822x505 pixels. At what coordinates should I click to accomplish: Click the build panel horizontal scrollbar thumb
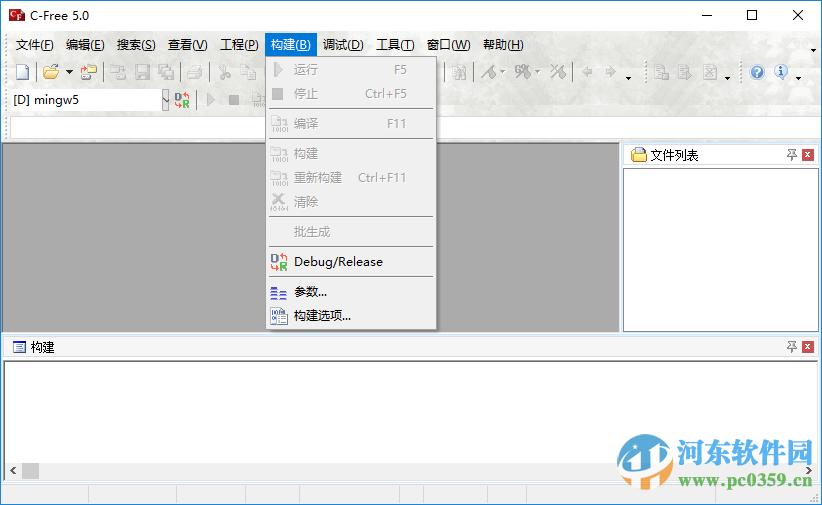click(x=30, y=470)
